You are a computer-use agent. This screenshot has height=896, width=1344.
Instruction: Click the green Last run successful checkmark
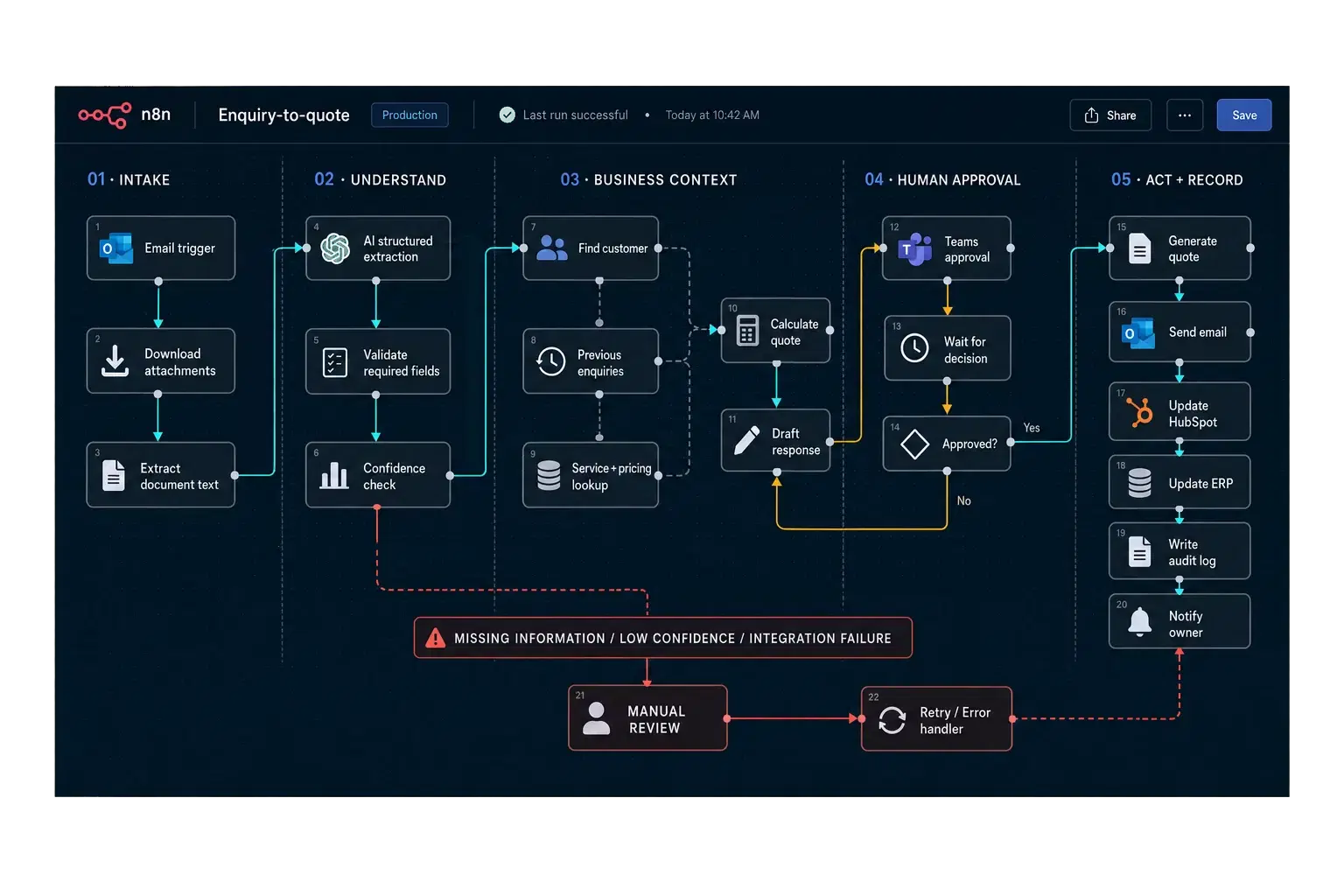[507, 115]
